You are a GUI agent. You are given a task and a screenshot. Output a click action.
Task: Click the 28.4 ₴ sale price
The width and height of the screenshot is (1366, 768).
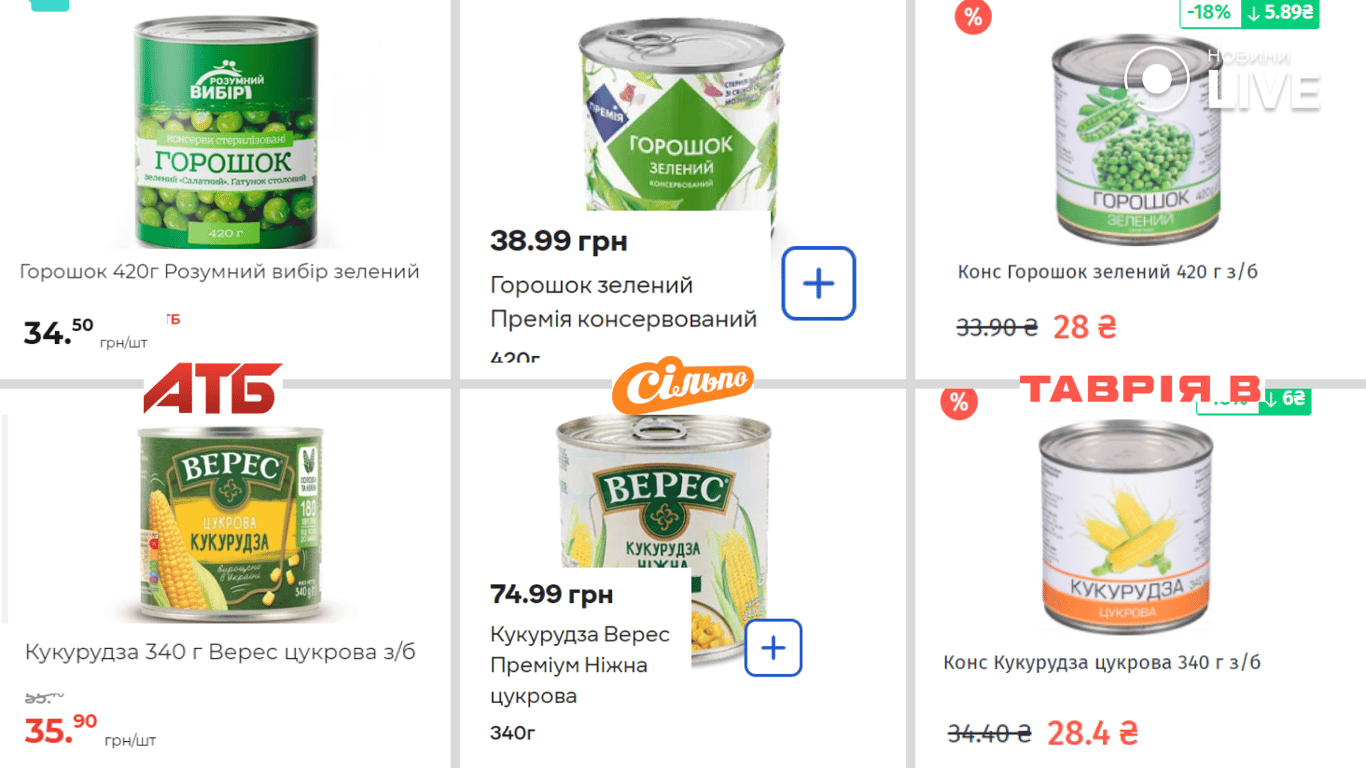[x=1092, y=733]
